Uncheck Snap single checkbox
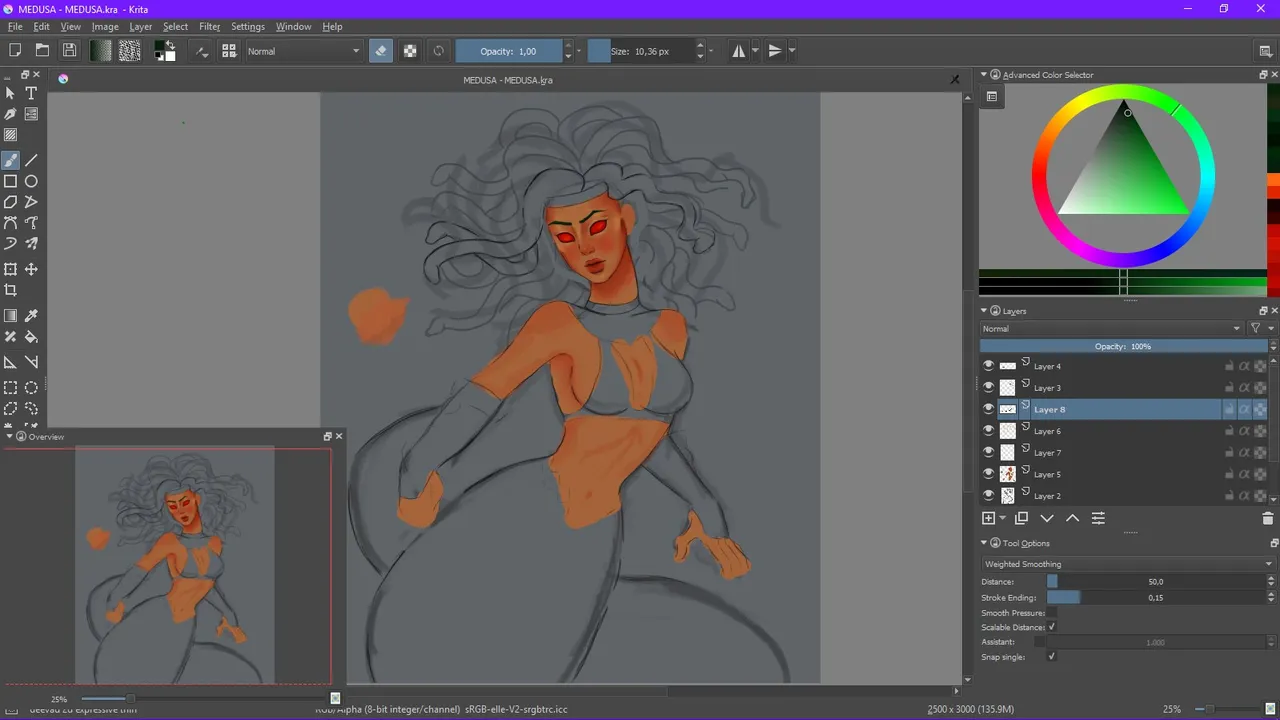The image size is (1280, 720). [x=1052, y=656]
